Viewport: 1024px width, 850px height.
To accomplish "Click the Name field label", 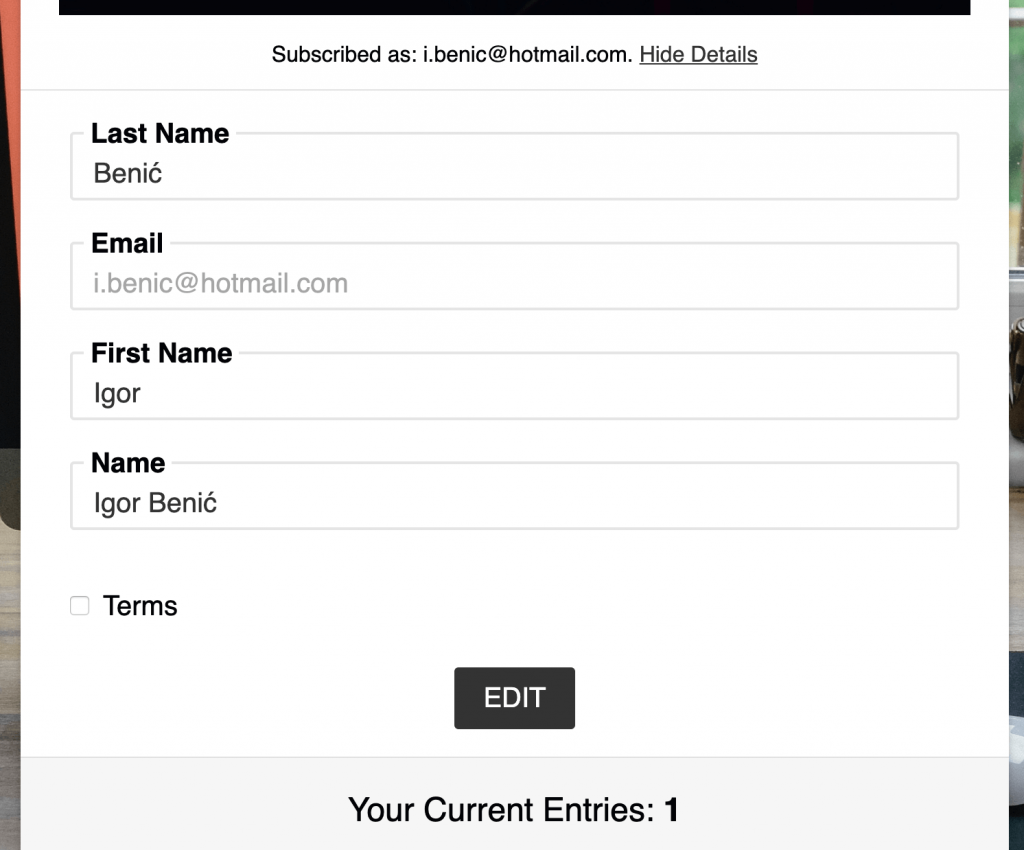I will (x=128, y=462).
